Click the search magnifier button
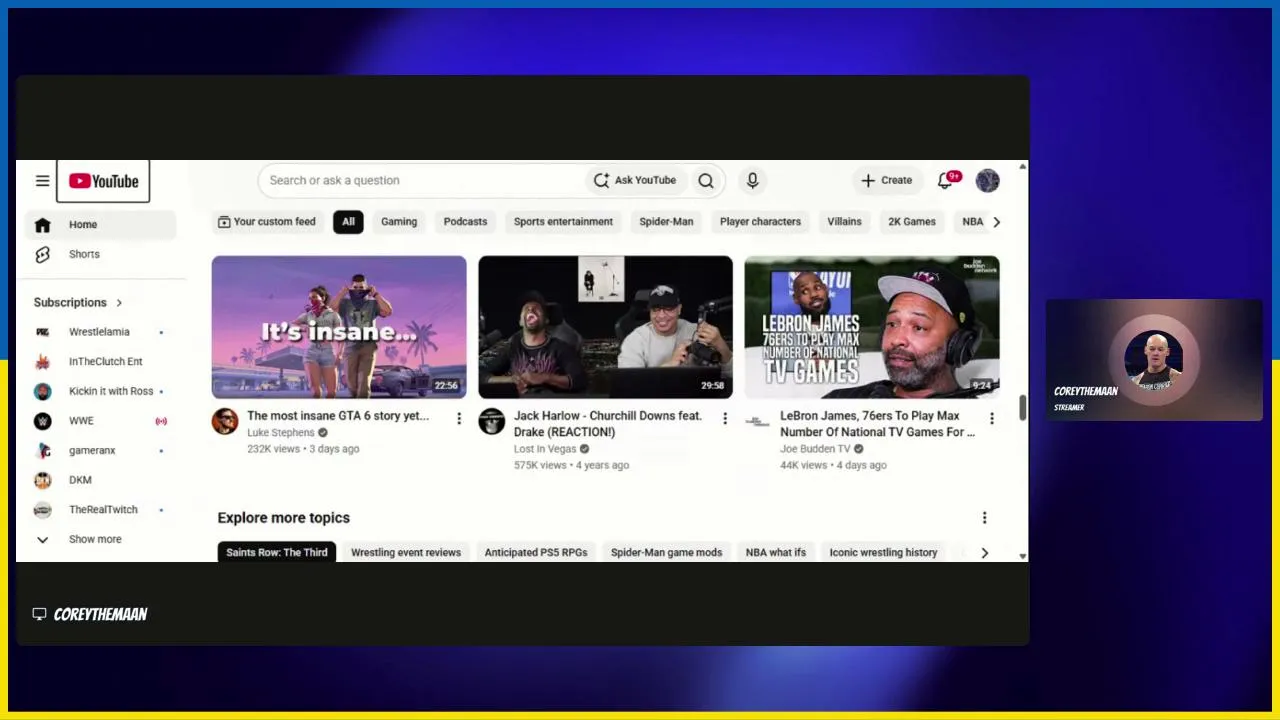 (x=706, y=181)
